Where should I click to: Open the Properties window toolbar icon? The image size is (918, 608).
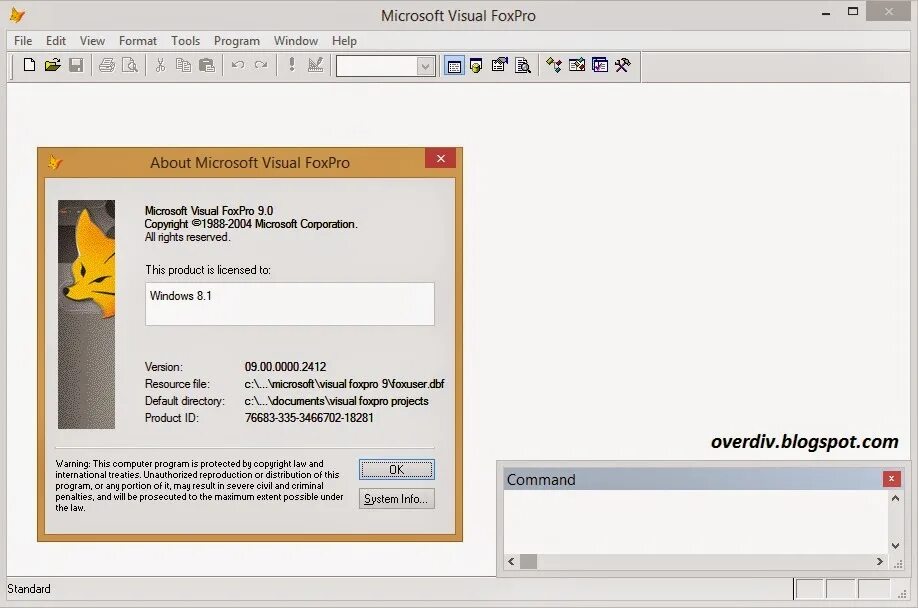[499, 66]
